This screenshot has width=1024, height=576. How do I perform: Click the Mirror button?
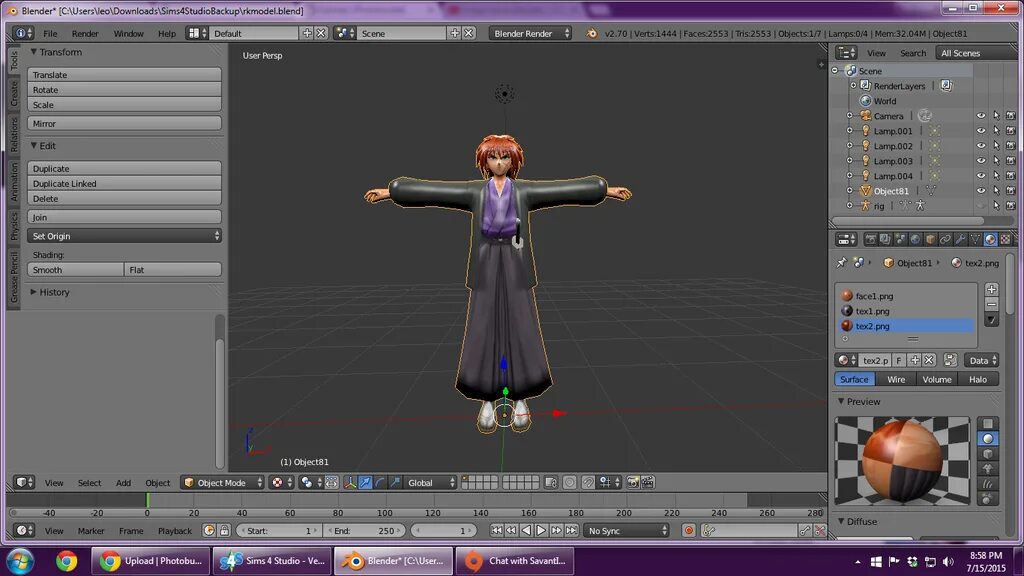click(124, 123)
